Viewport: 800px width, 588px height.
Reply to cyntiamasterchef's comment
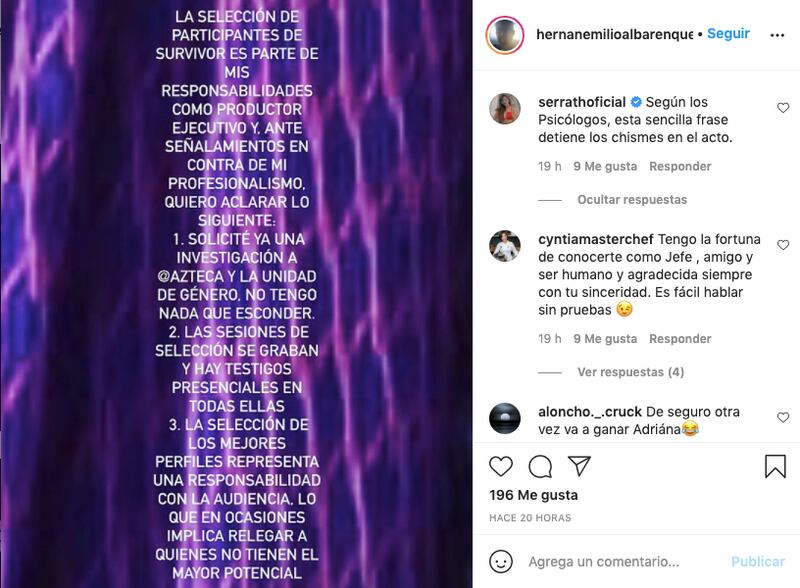click(680, 339)
